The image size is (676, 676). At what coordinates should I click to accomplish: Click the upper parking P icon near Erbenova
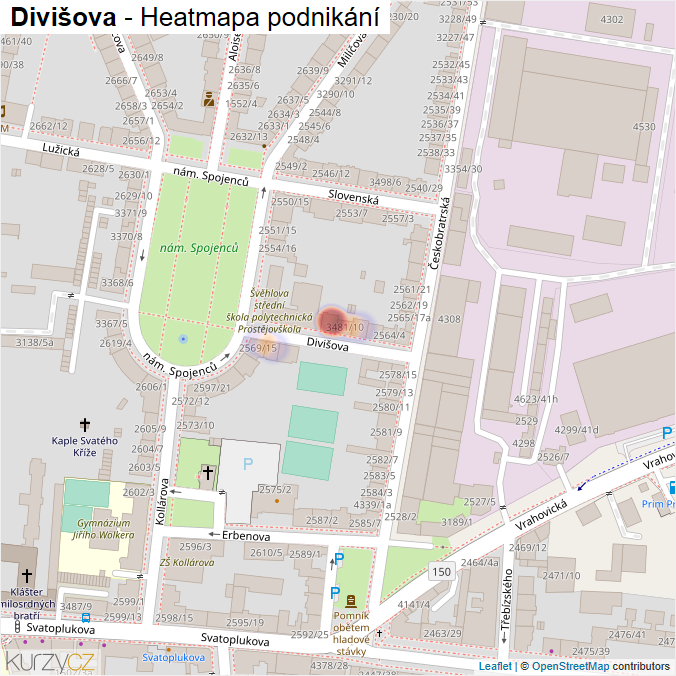click(x=339, y=559)
